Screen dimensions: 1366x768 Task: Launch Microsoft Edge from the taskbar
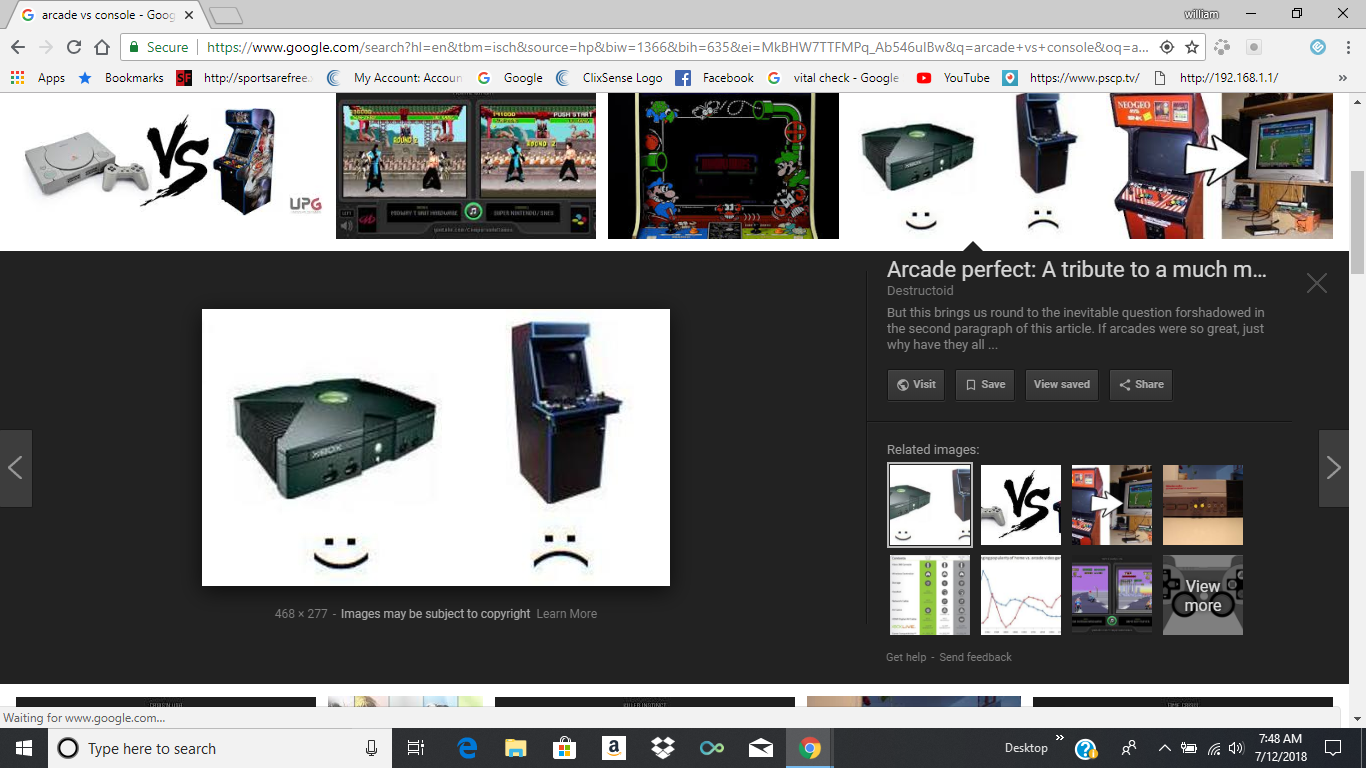(467, 748)
